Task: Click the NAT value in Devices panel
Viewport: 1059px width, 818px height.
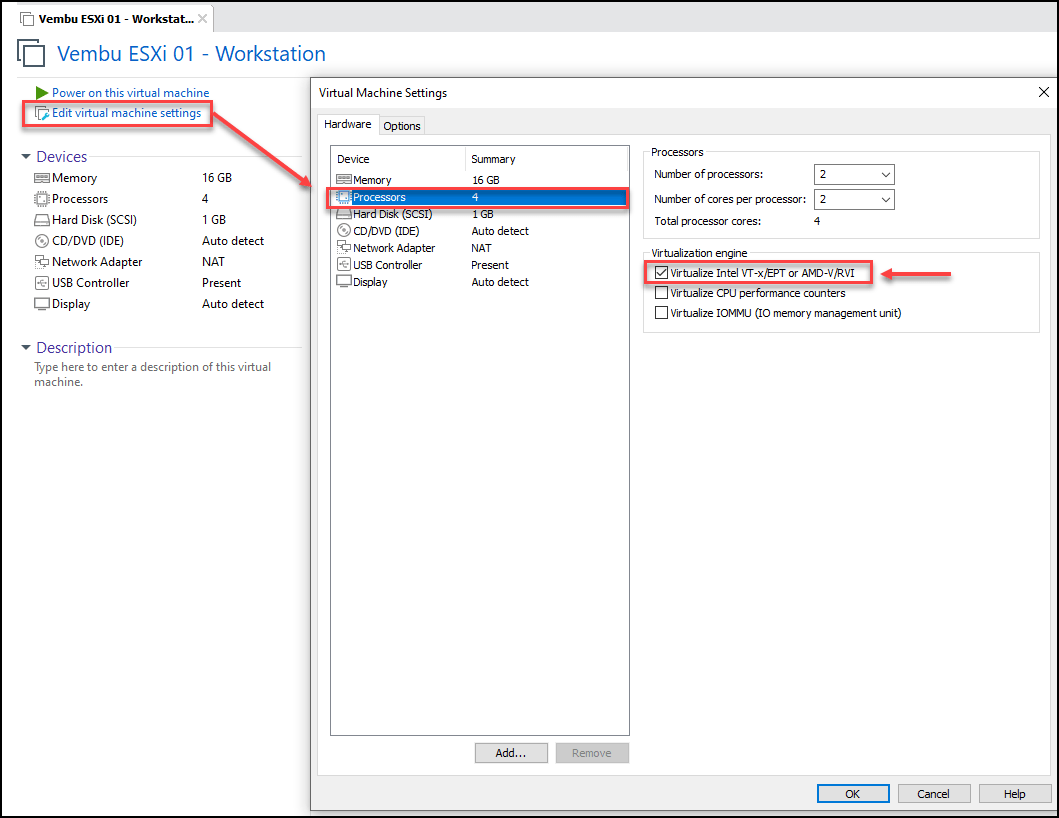Action: pos(213,262)
